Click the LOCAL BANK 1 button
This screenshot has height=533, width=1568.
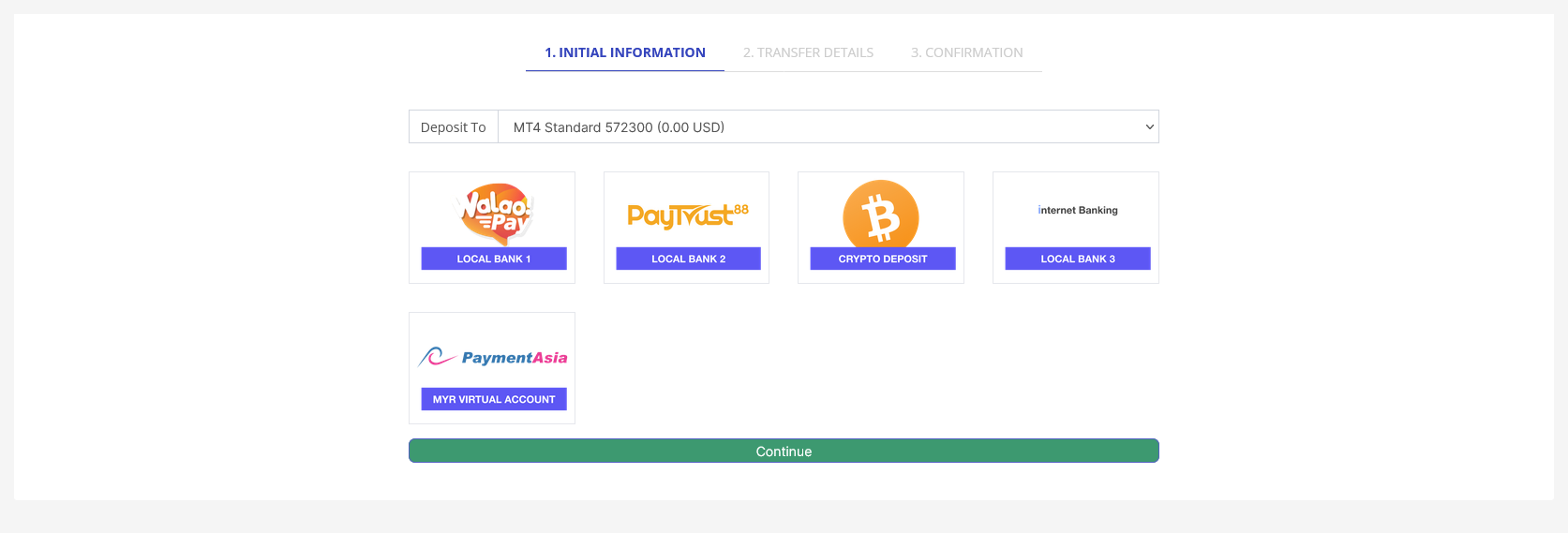pos(494,259)
